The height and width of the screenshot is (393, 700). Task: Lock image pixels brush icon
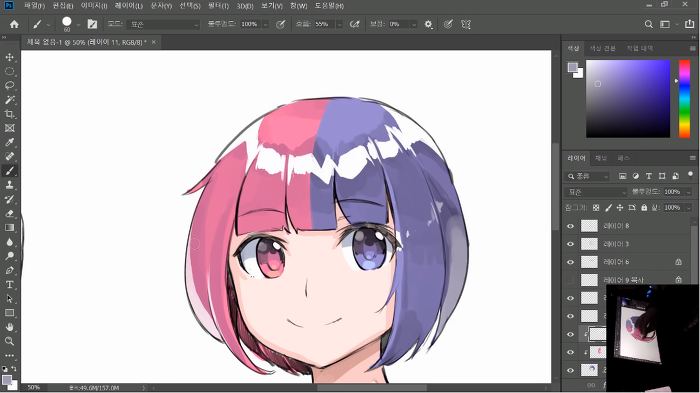pyautogui.click(x=608, y=208)
